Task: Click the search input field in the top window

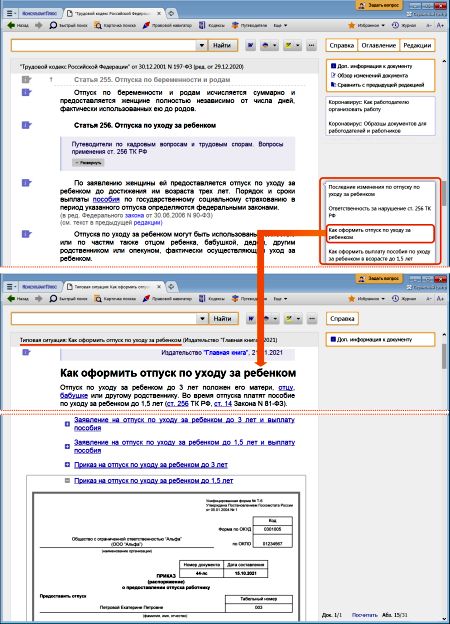Action: (104, 45)
